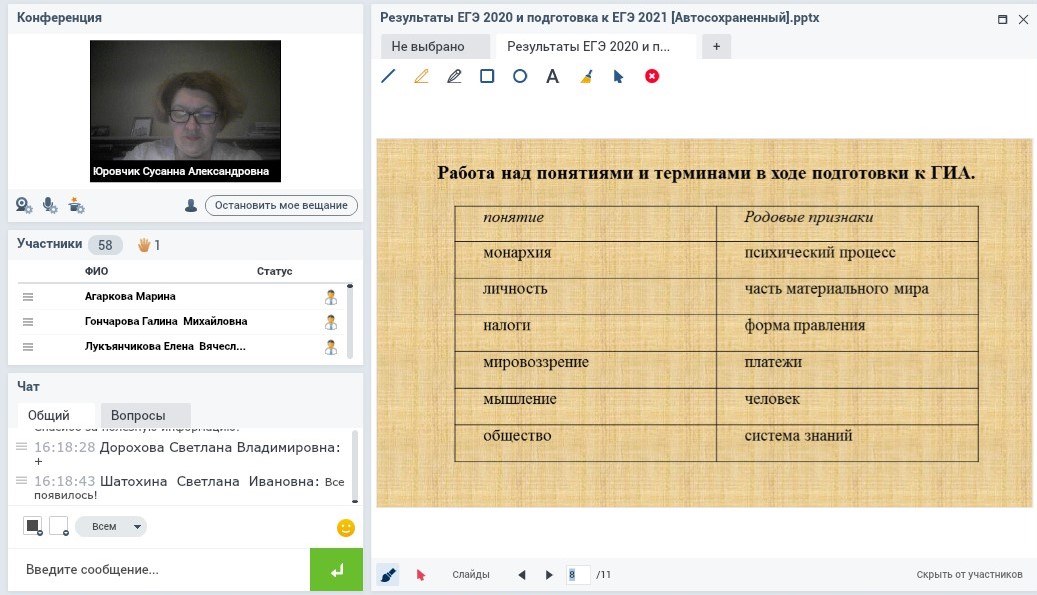The height and width of the screenshot is (595, 1037).
Task: Go to the previous slide
Action: tap(522, 575)
